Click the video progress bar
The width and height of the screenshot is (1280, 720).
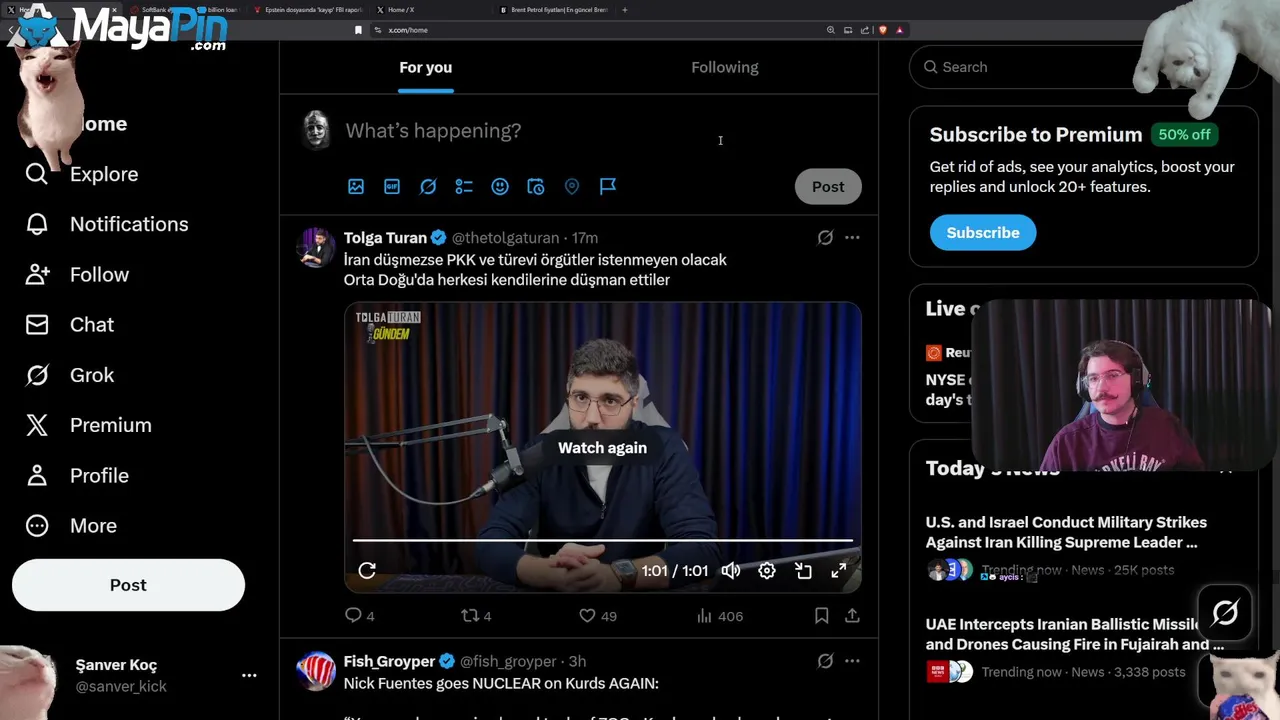coord(603,540)
